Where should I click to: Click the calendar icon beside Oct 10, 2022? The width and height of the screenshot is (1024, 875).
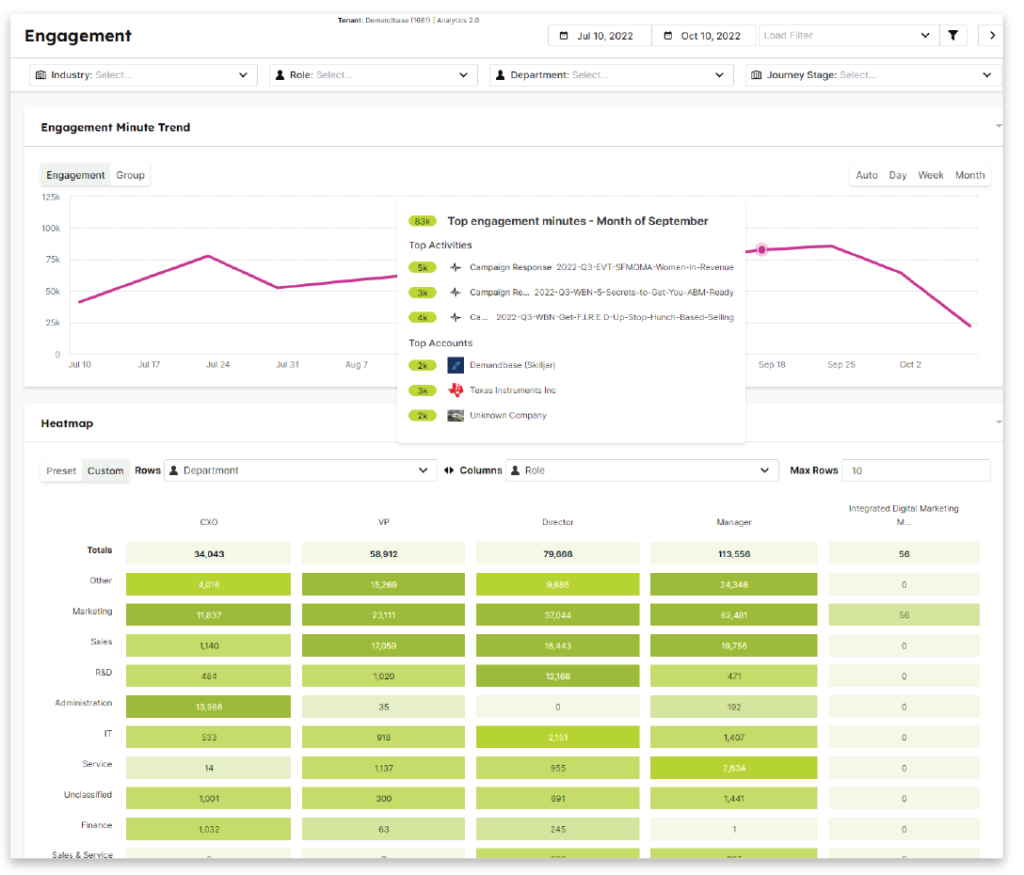click(x=668, y=36)
